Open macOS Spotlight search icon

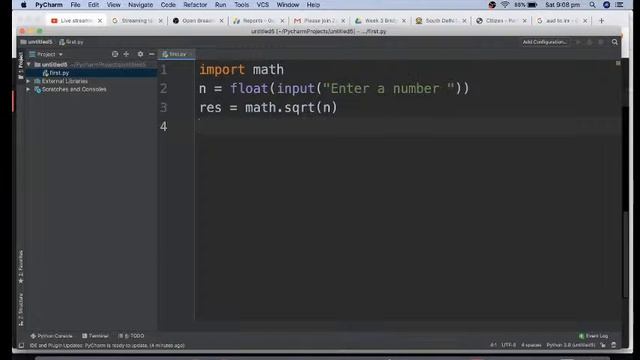pyautogui.click(x=592, y=5)
